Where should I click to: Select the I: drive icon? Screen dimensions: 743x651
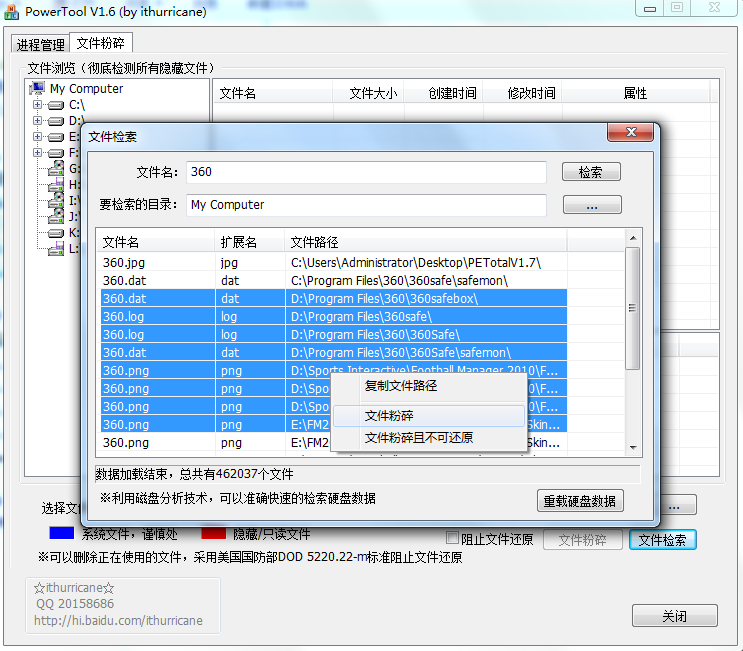56,200
